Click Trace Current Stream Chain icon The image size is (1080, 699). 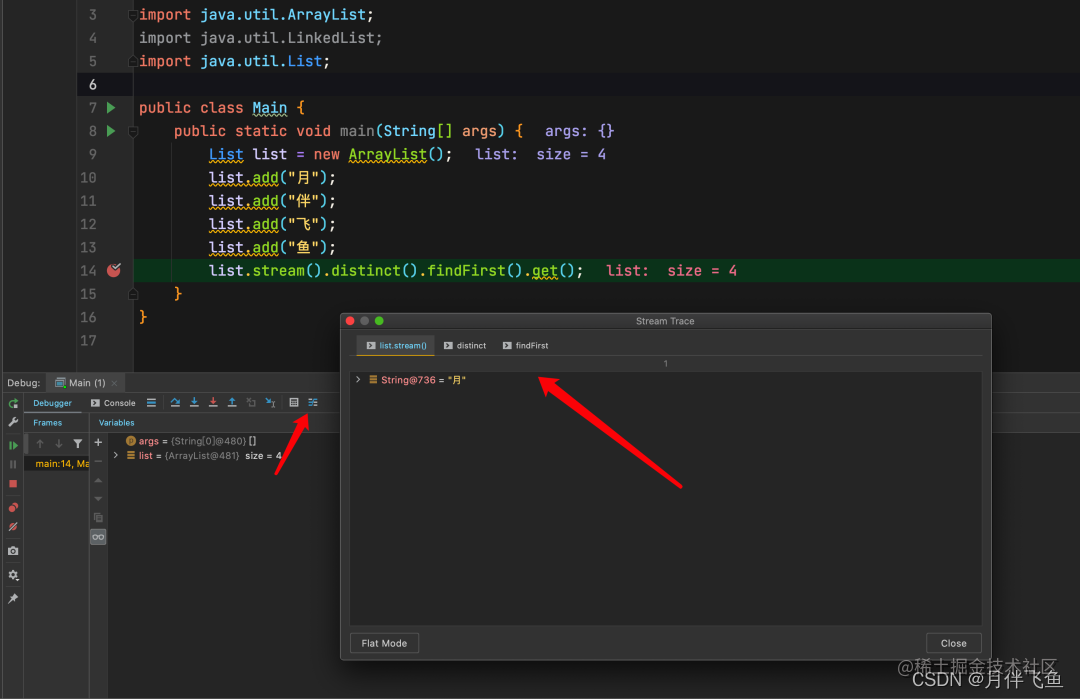pos(313,403)
